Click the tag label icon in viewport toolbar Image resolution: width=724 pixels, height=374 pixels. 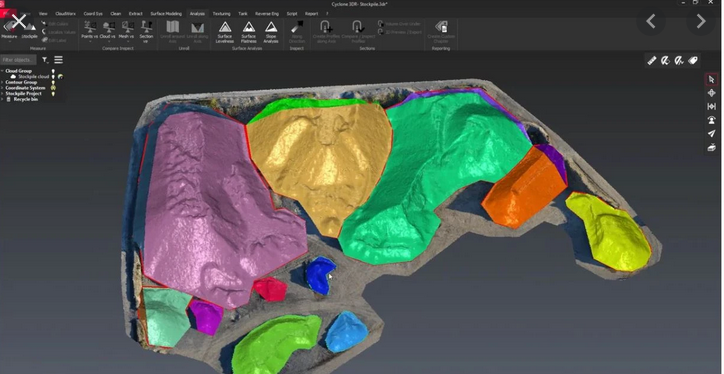693,60
